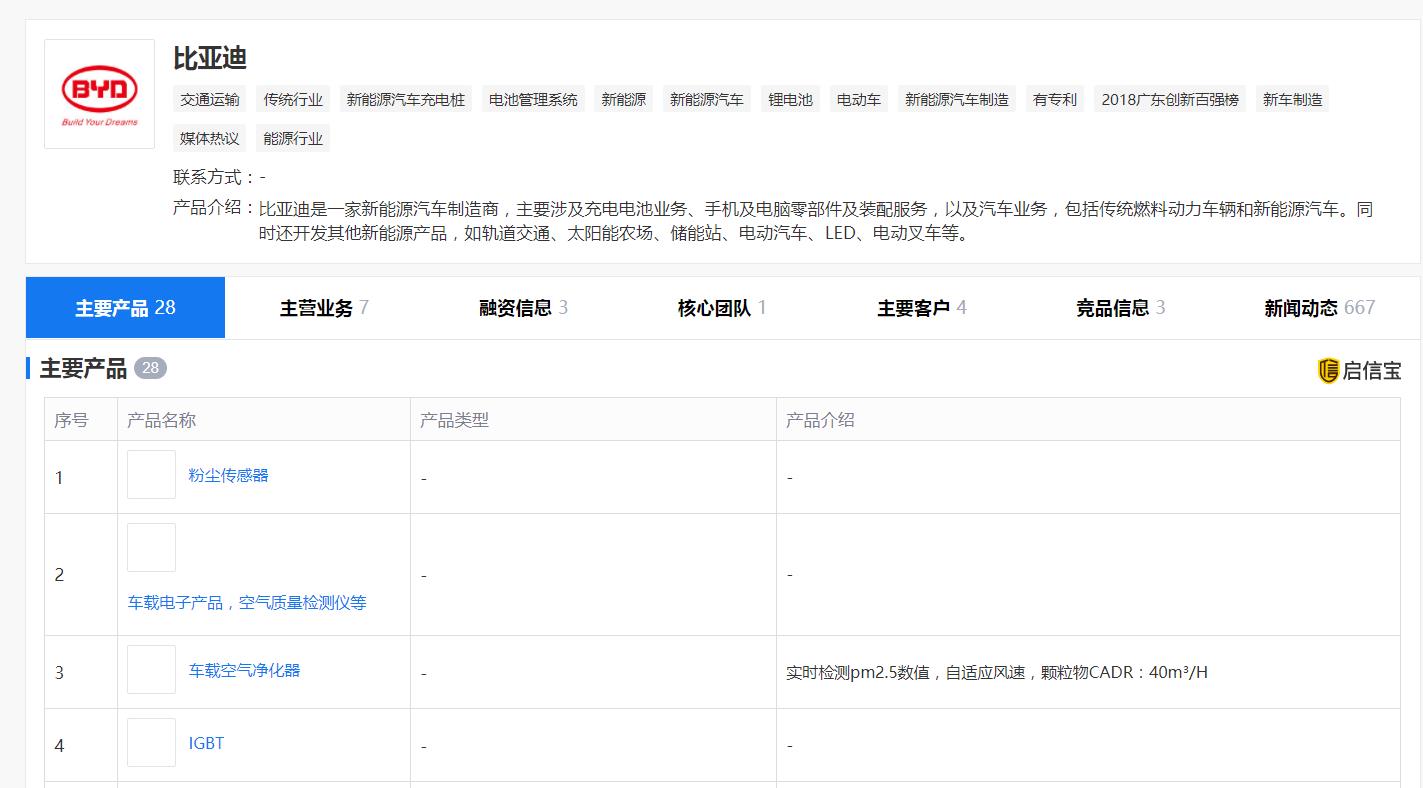Open the 车载空气净化器 product thumbnail

pyautogui.click(x=151, y=670)
